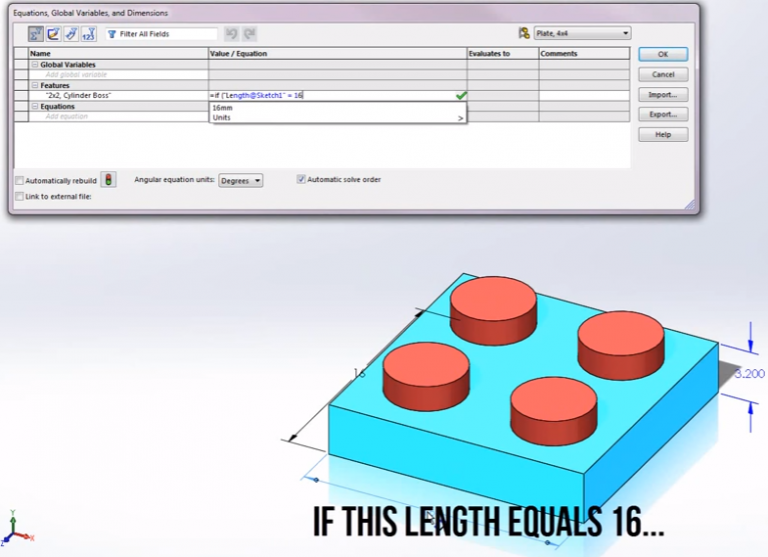Open the Units submenu in popup
This screenshot has width=768, height=557.
[x=338, y=117]
